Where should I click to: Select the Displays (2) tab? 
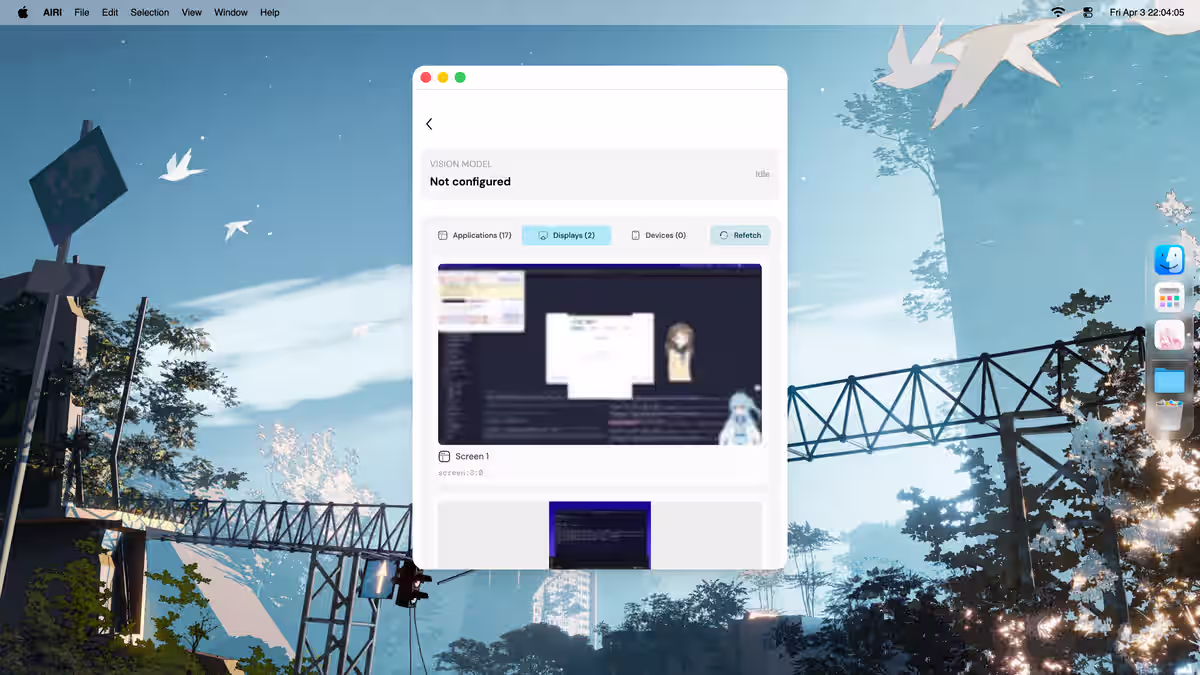pos(566,235)
